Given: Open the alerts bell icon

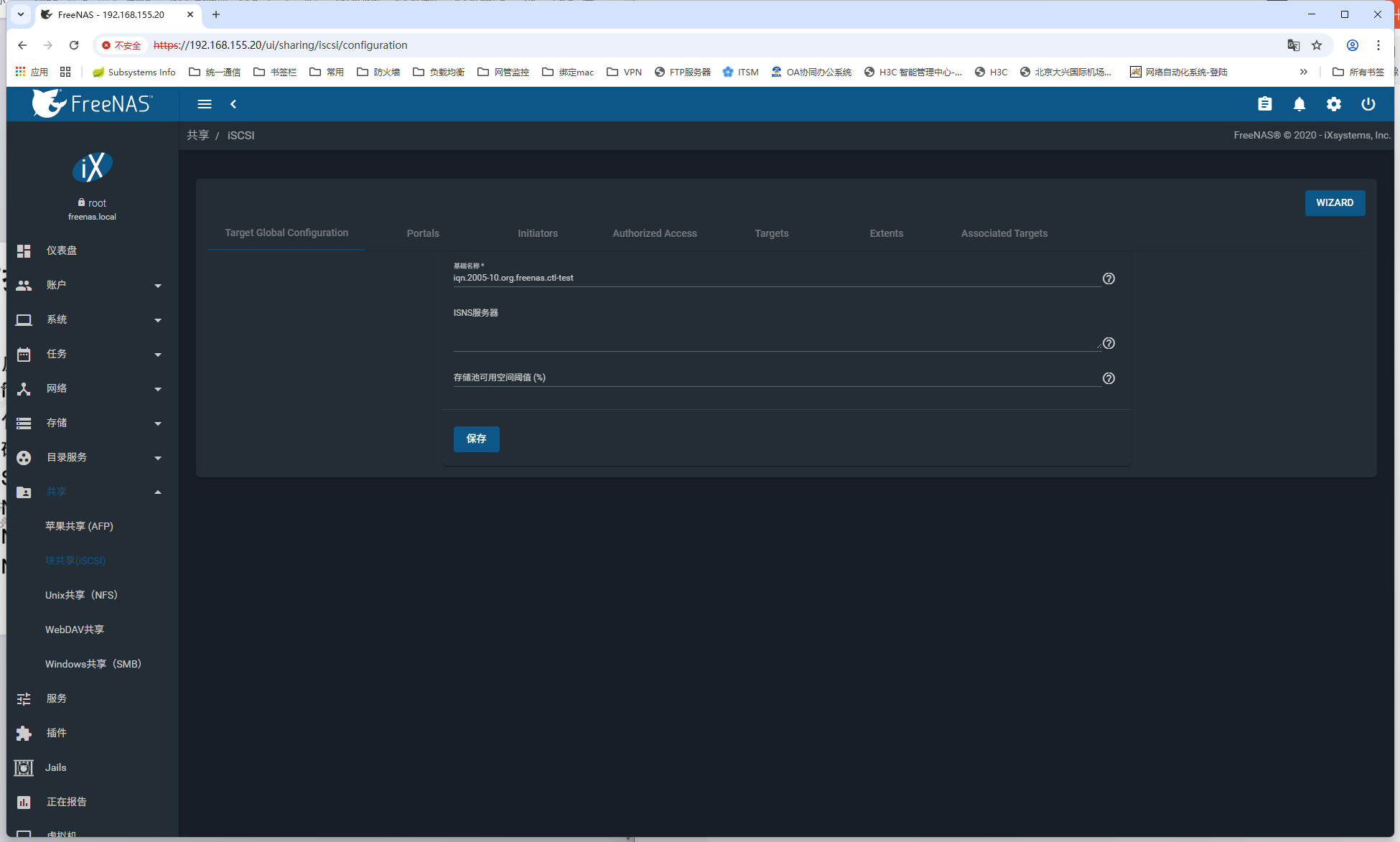Looking at the screenshot, I should coord(1299,104).
